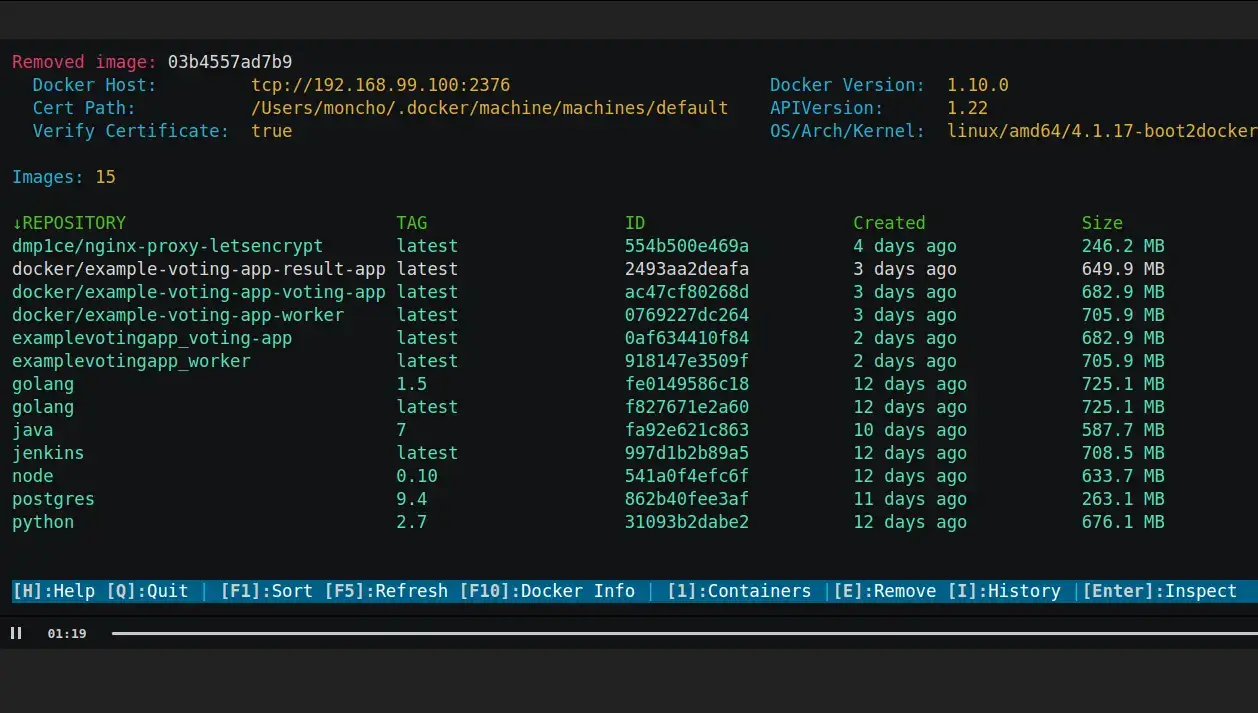This screenshot has width=1258, height=713.
Task: Select [F5]:Refresh in the bottom bar
Action: pyautogui.click(x=386, y=591)
